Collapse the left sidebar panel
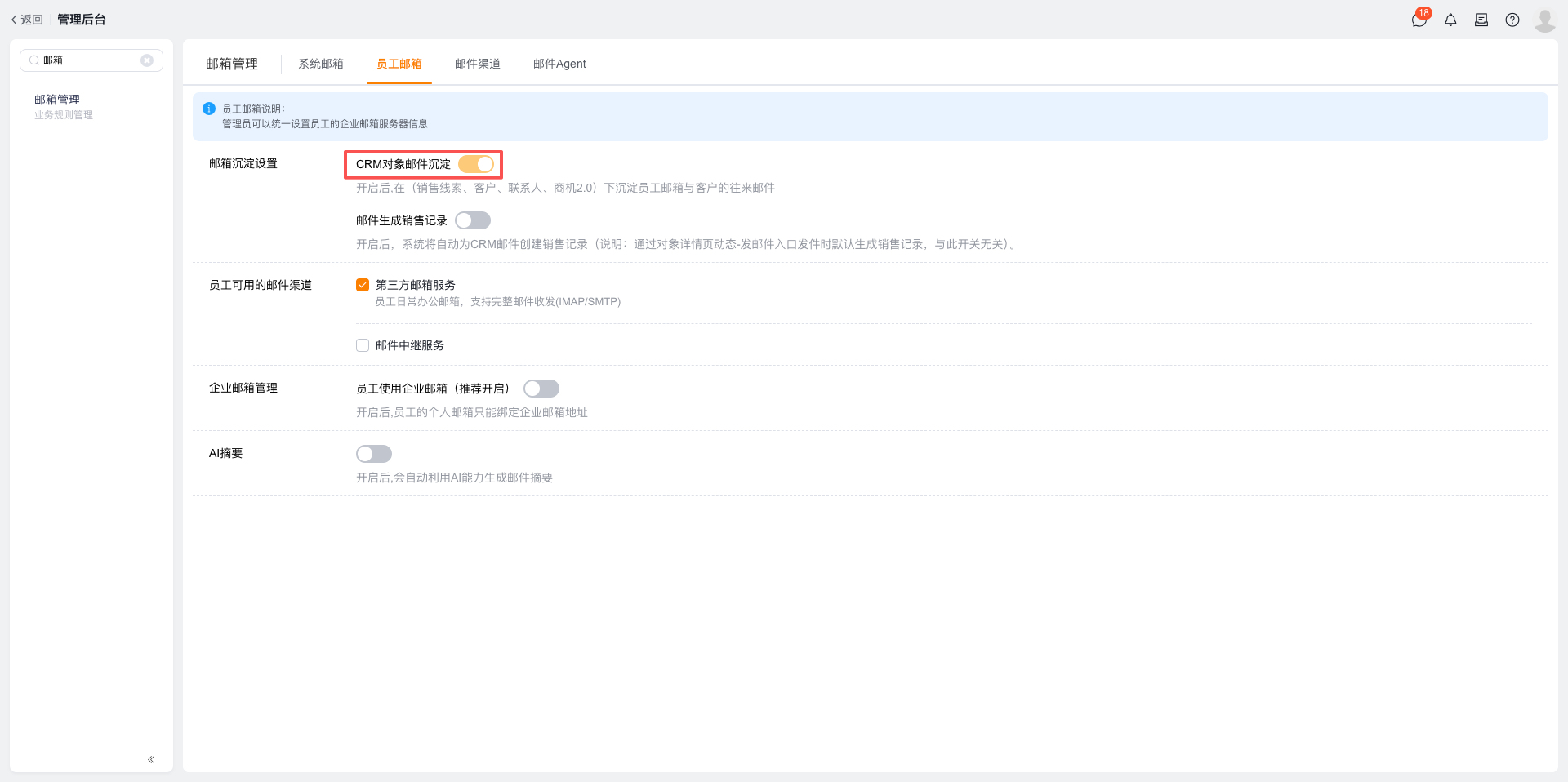 tap(151, 759)
